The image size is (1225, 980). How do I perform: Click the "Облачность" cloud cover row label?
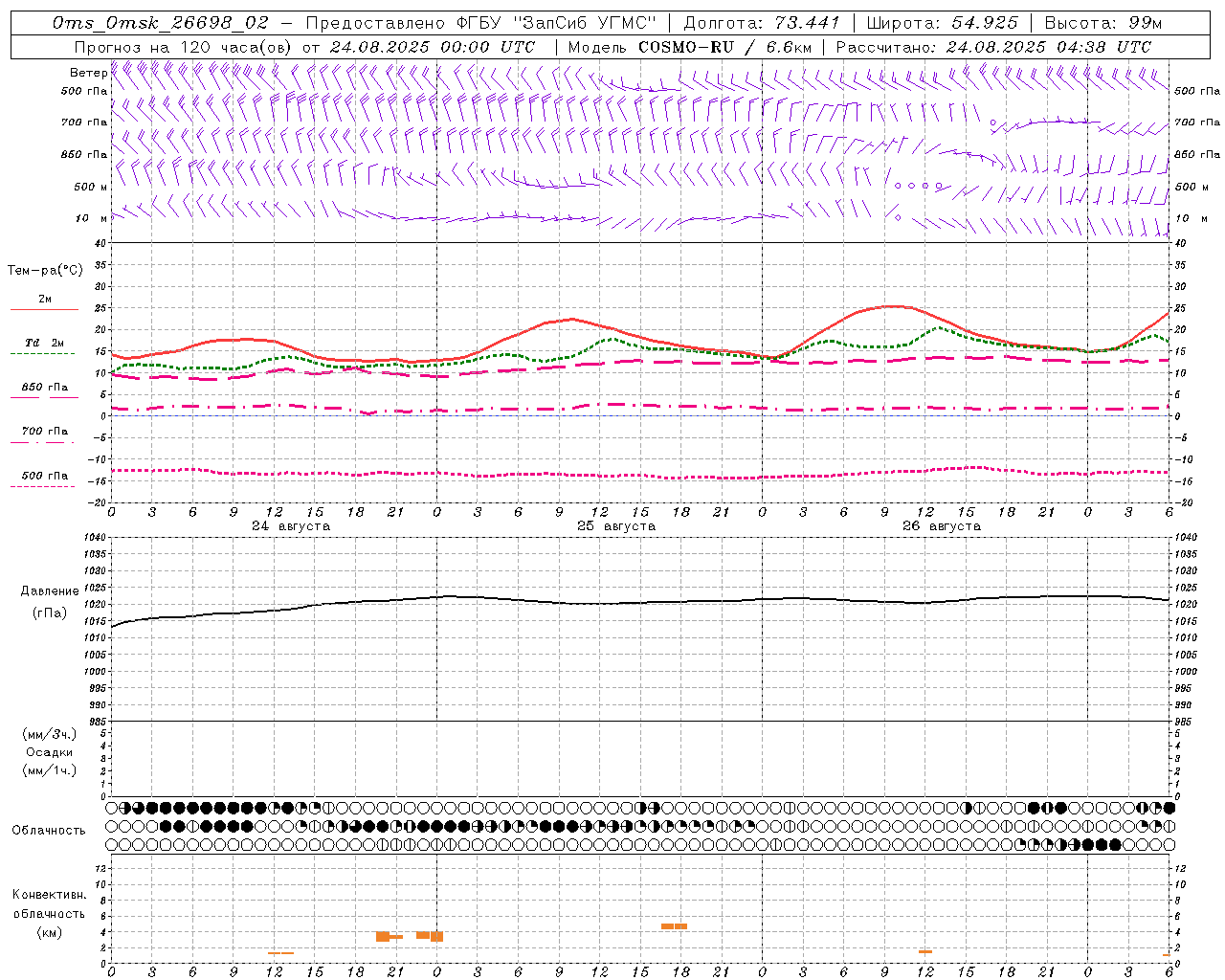[x=49, y=831]
